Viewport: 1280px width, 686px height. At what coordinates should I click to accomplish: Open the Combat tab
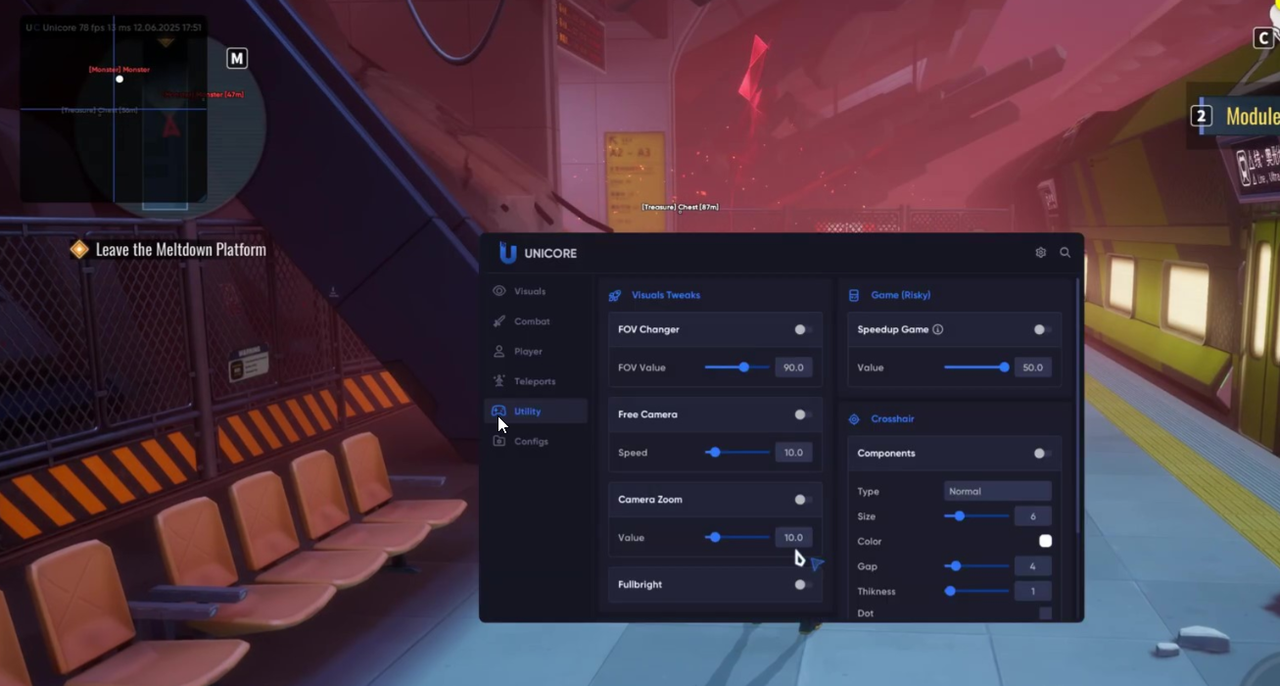click(537, 321)
